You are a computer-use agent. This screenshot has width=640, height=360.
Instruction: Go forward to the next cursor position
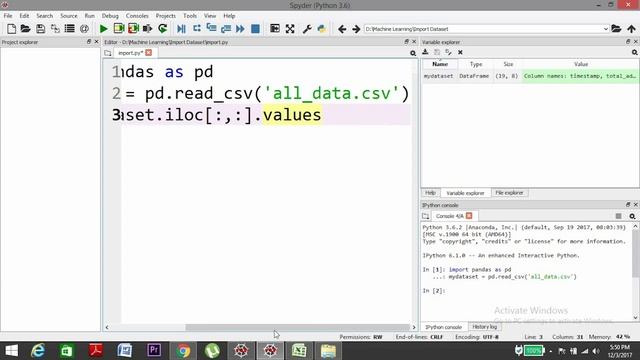tap(356, 29)
